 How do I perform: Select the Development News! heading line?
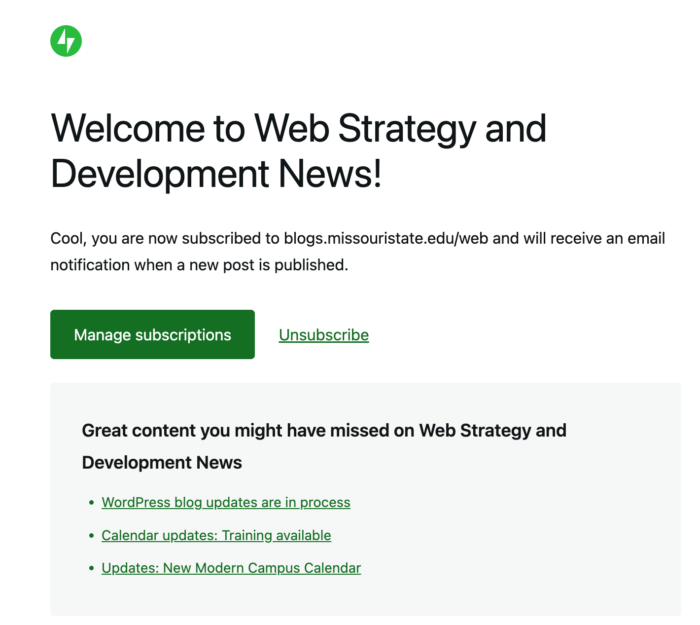coord(217,174)
